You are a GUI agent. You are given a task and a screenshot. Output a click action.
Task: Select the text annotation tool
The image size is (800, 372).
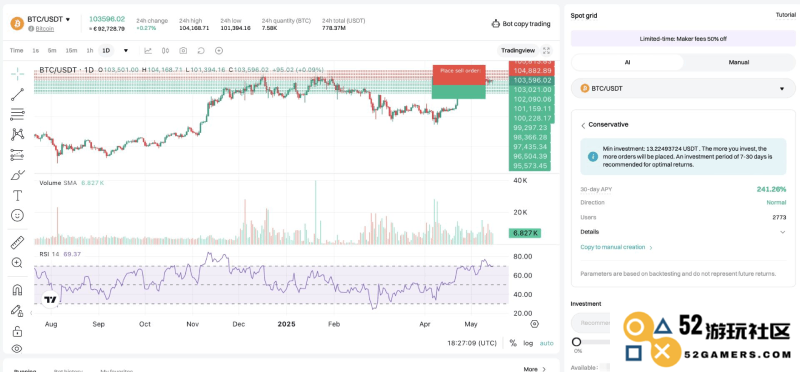click(17, 195)
